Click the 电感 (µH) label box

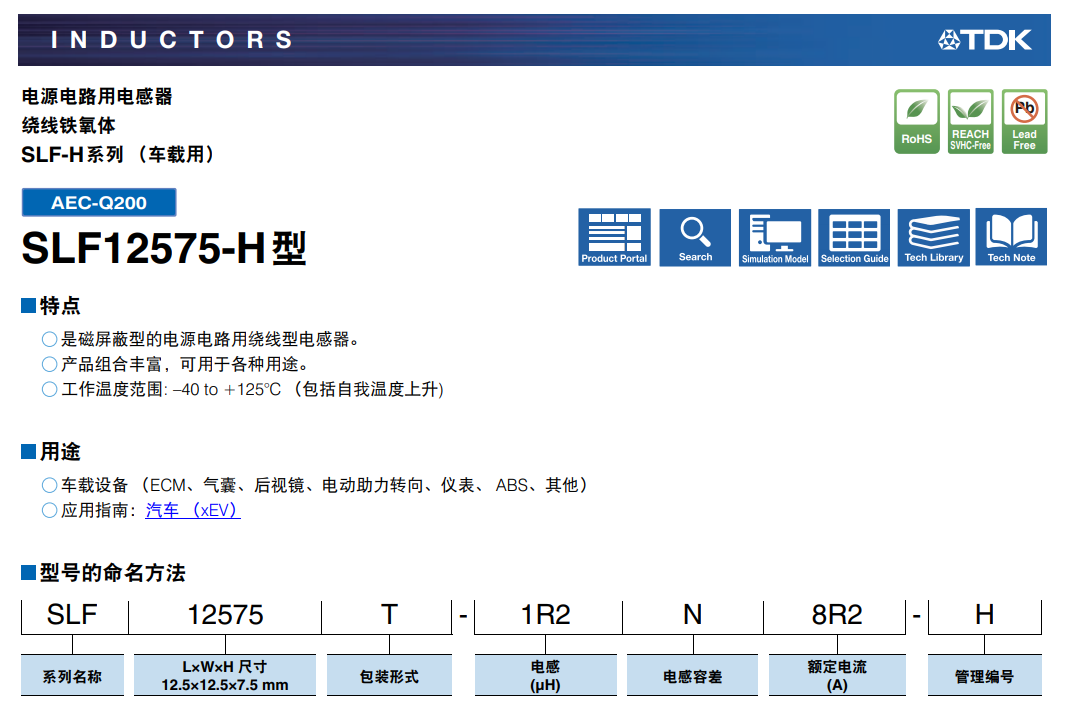[546, 675]
